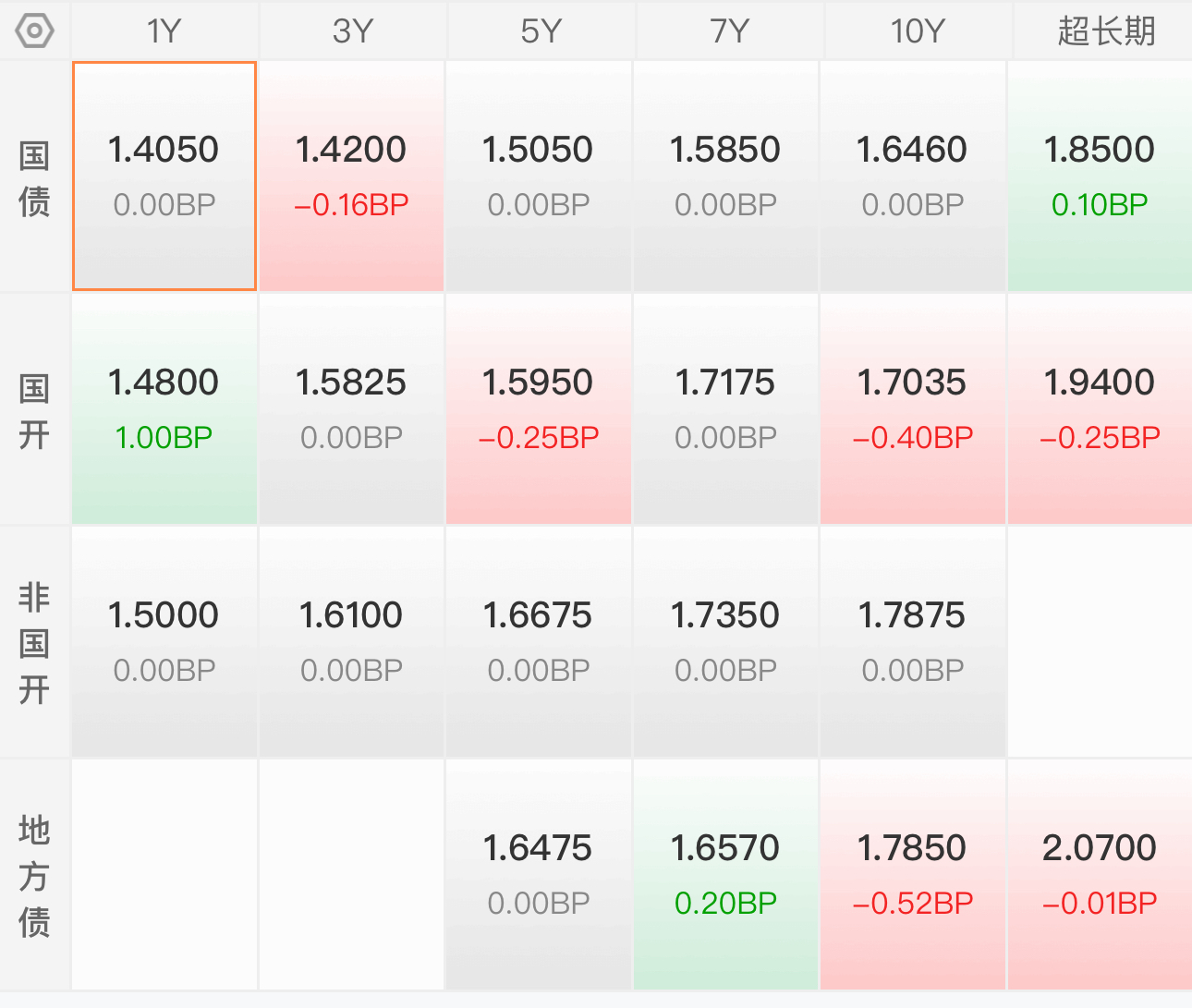Open the highlighted 国债 1Y cell 1.4050
1192x1008 pixels.
[x=164, y=176]
